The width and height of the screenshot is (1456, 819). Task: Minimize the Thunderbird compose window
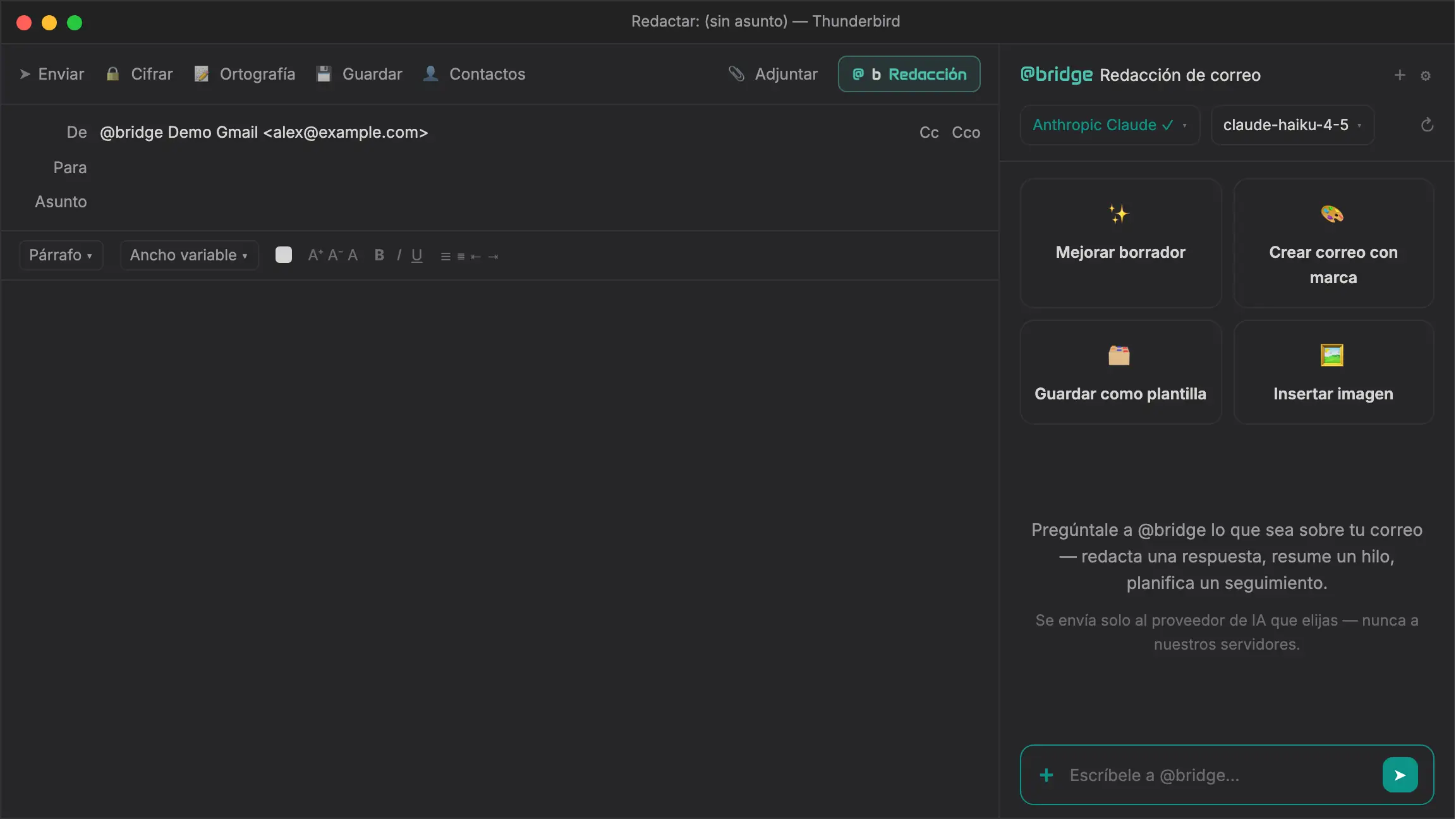click(x=49, y=23)
